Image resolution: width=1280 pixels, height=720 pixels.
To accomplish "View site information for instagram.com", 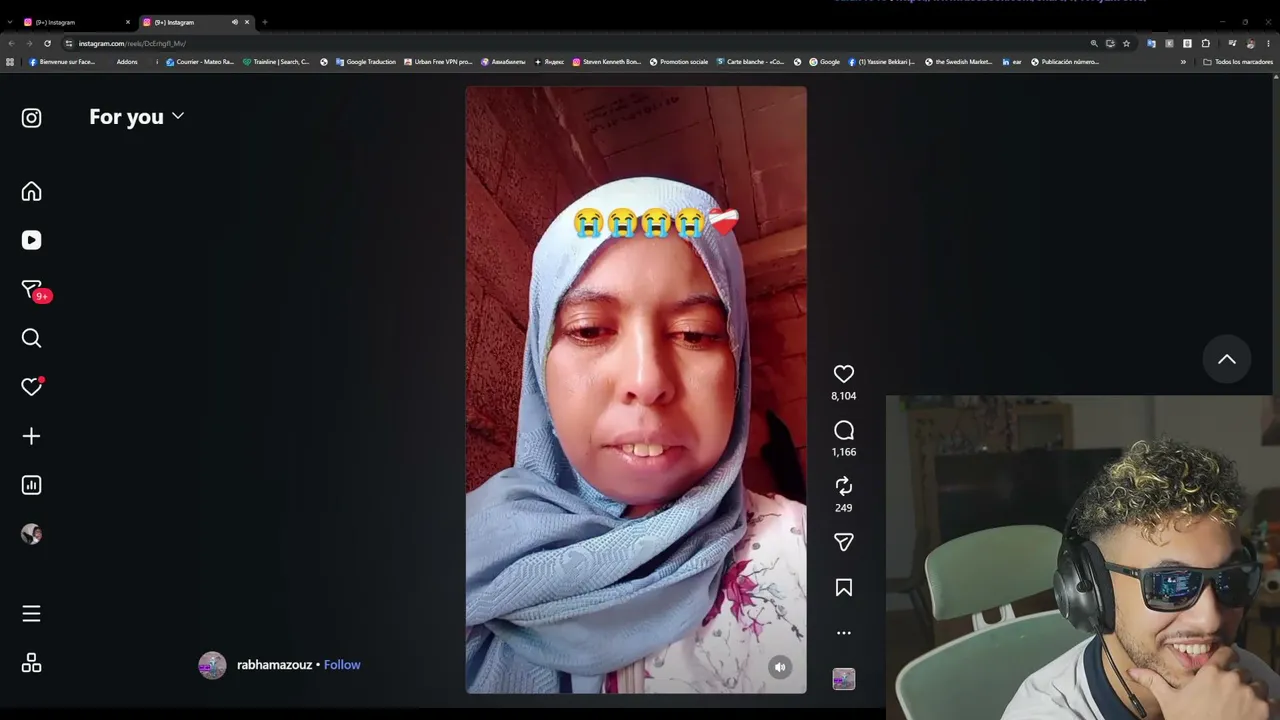I will [x=69, y=43].
